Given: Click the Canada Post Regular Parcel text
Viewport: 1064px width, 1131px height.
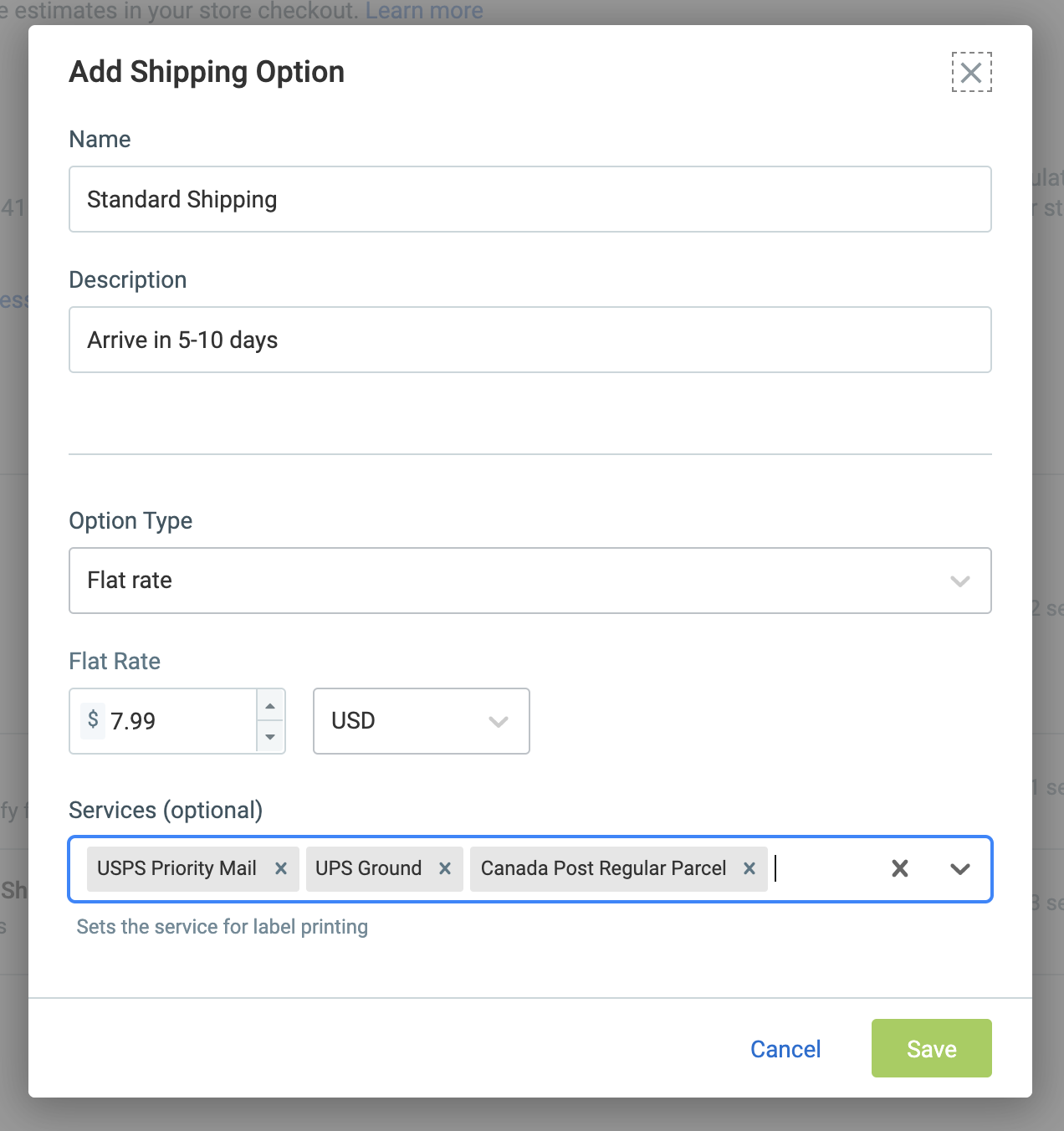Looking at the screenshot, I should tap(603, 868).
